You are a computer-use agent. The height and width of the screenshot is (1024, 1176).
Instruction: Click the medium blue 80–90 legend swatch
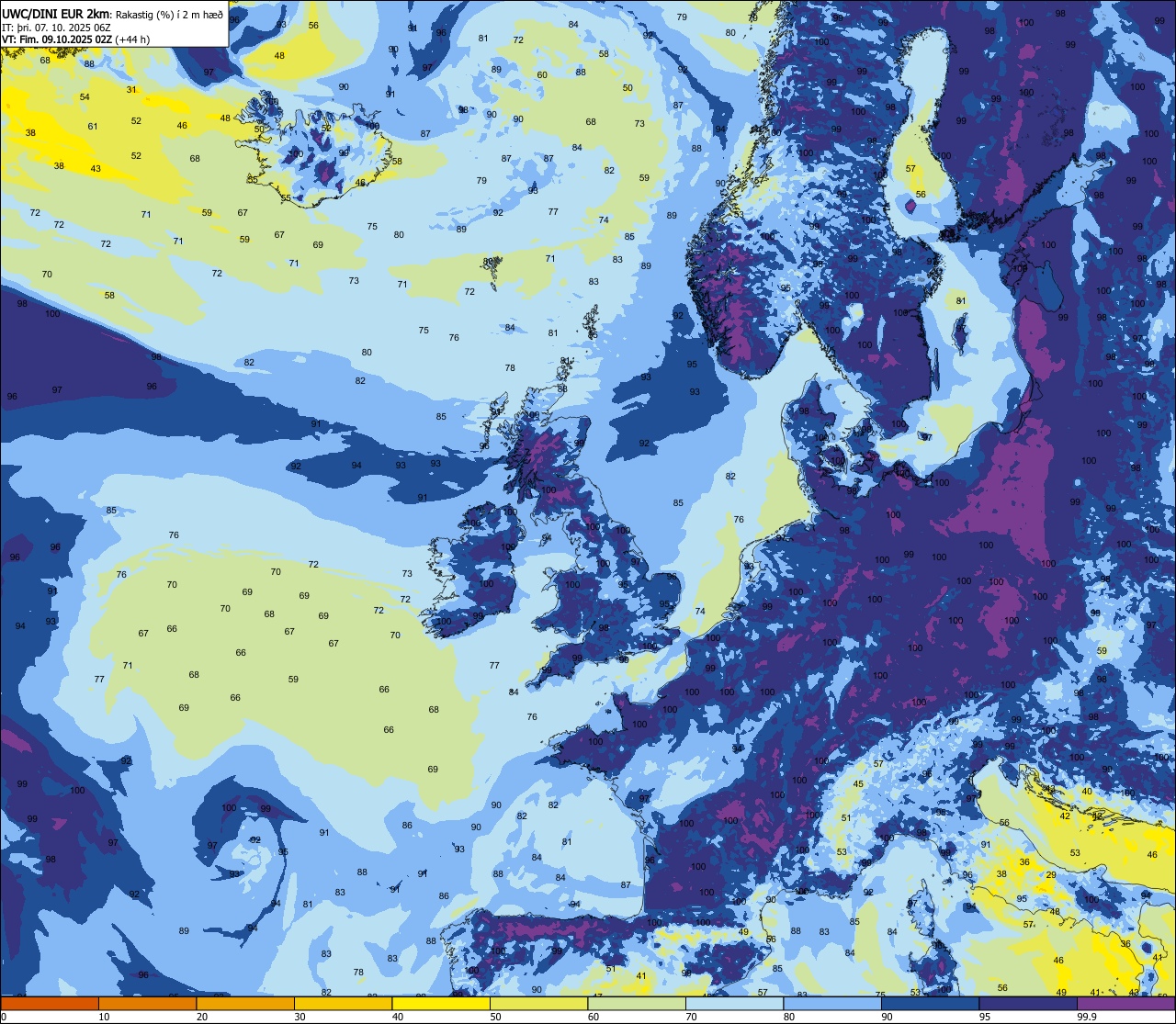tap(832, 1003)
